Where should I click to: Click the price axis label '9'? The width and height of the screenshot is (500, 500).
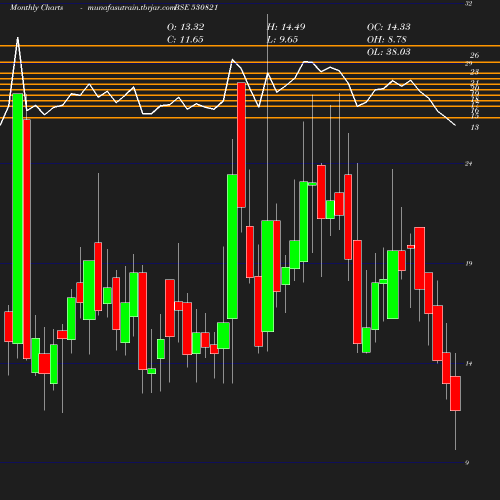click(x=467, y=462)
